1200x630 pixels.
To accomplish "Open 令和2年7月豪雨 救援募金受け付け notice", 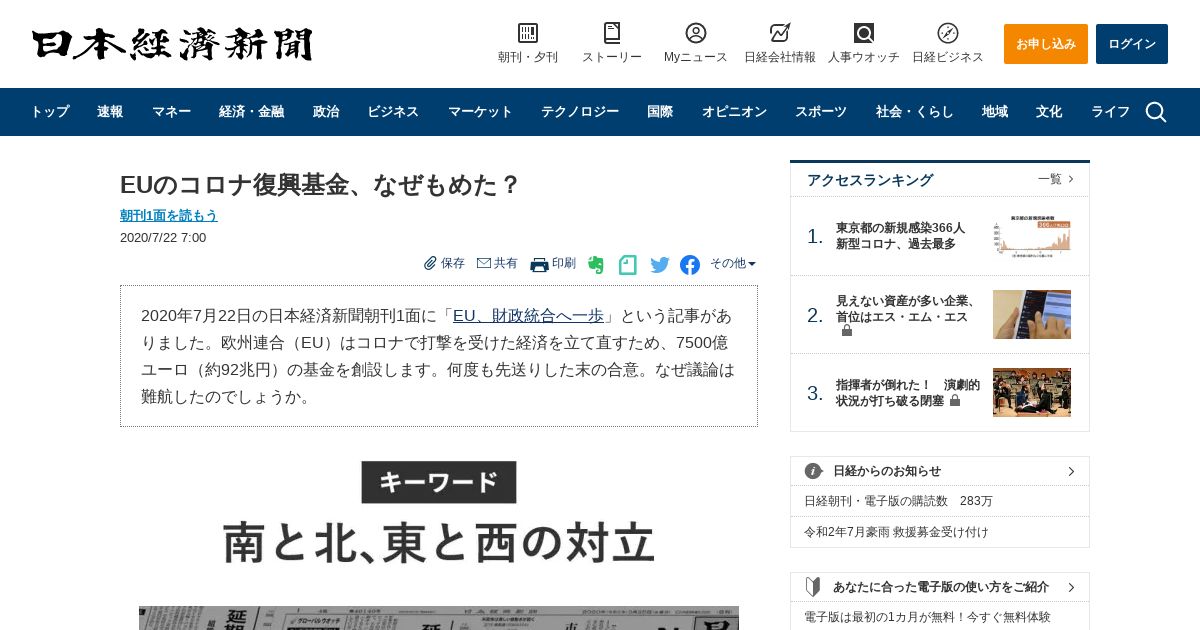I will (896, 532).
